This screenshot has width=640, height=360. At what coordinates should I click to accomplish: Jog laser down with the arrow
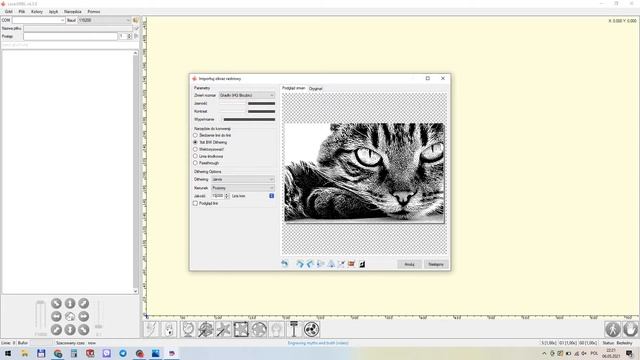(x=70, y=329)
